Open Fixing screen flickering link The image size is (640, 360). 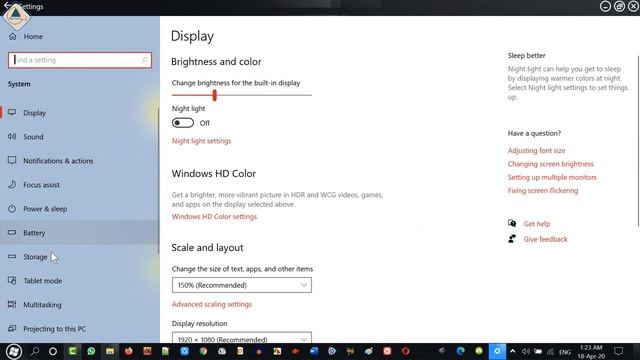(543, 191)
